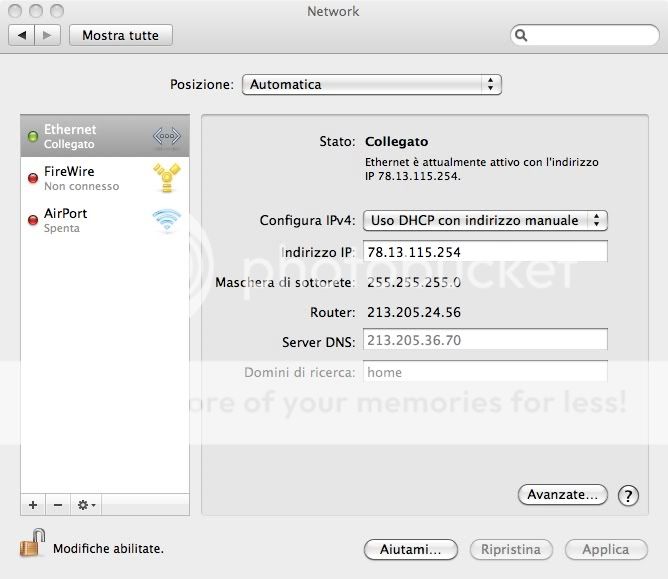Open the gear action menu
The width and height of the screenshot is (668, 579).
[87, 505]
